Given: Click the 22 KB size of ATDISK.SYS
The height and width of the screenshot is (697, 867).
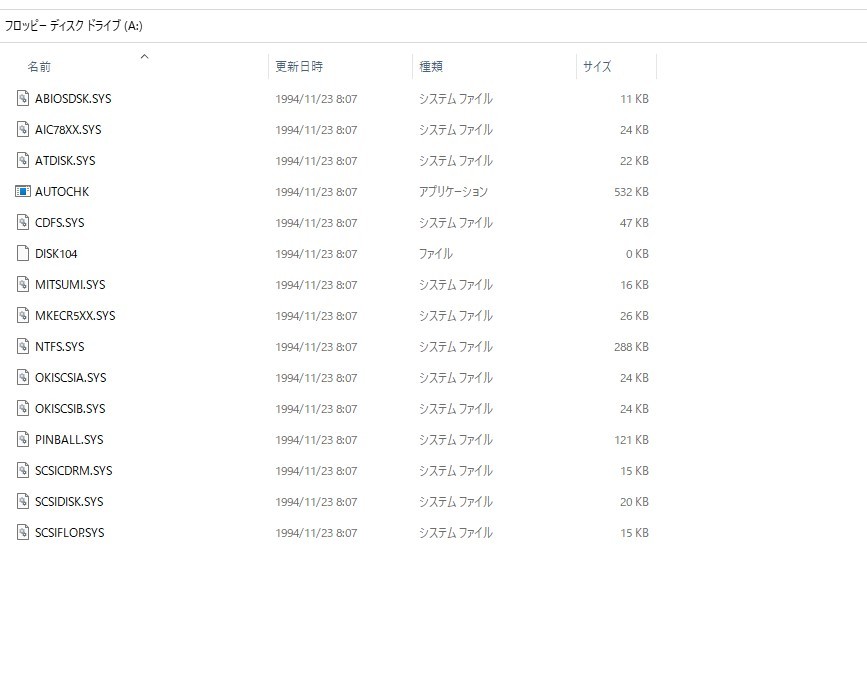Looking at the screenshot, I should click(634, 160).
